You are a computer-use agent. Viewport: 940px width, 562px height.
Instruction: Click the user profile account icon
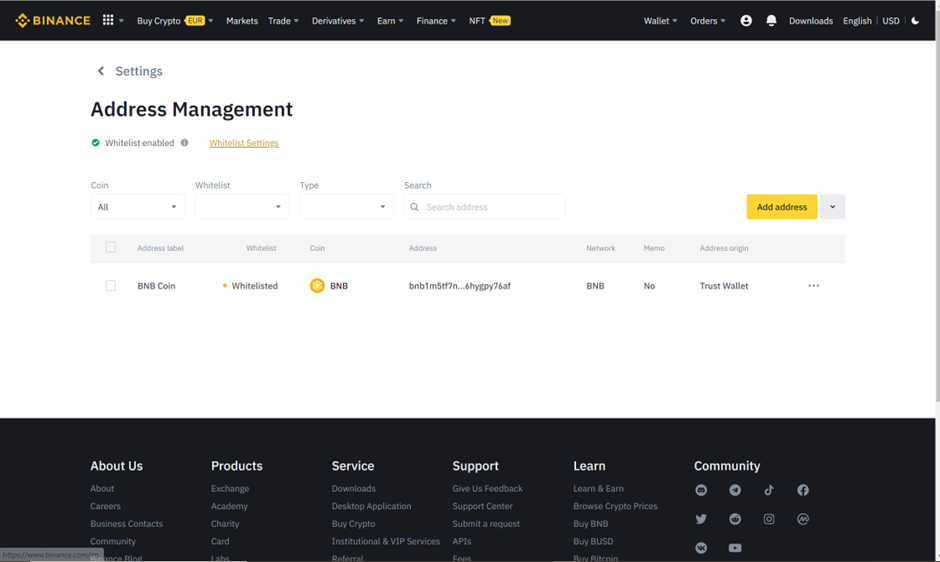(746, 20)
